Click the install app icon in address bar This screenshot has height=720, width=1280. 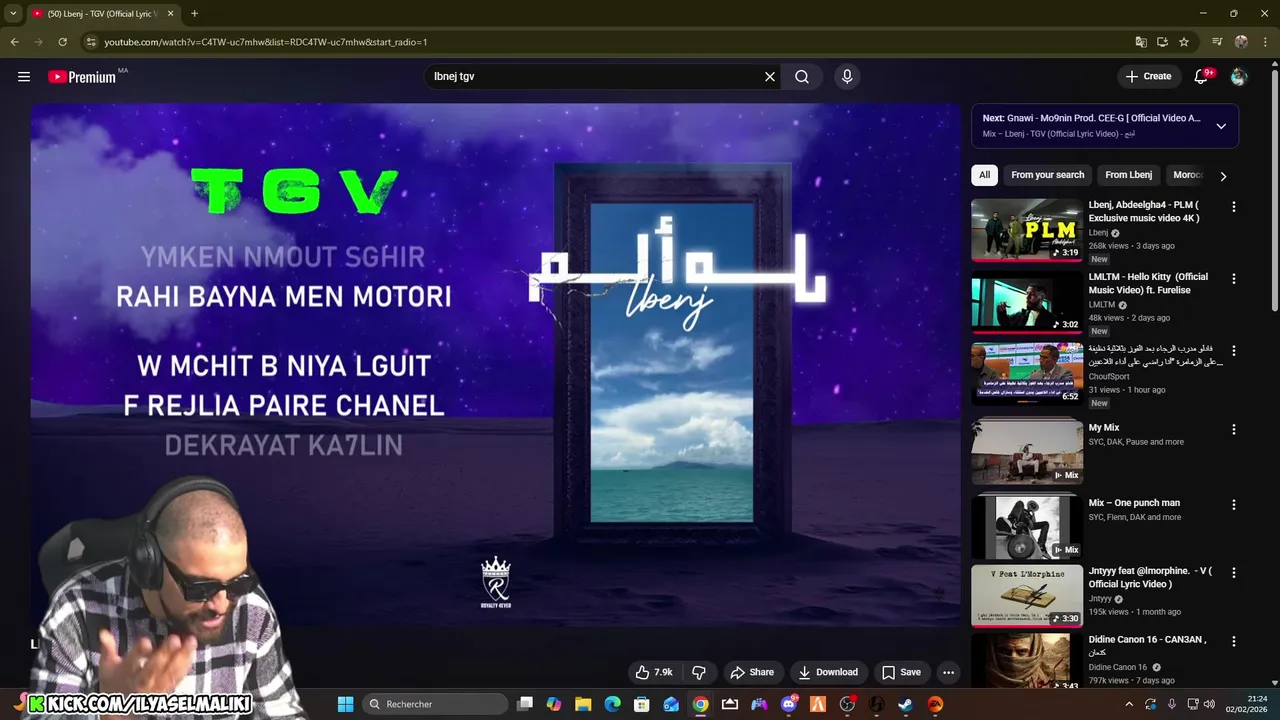point(1162,42)
